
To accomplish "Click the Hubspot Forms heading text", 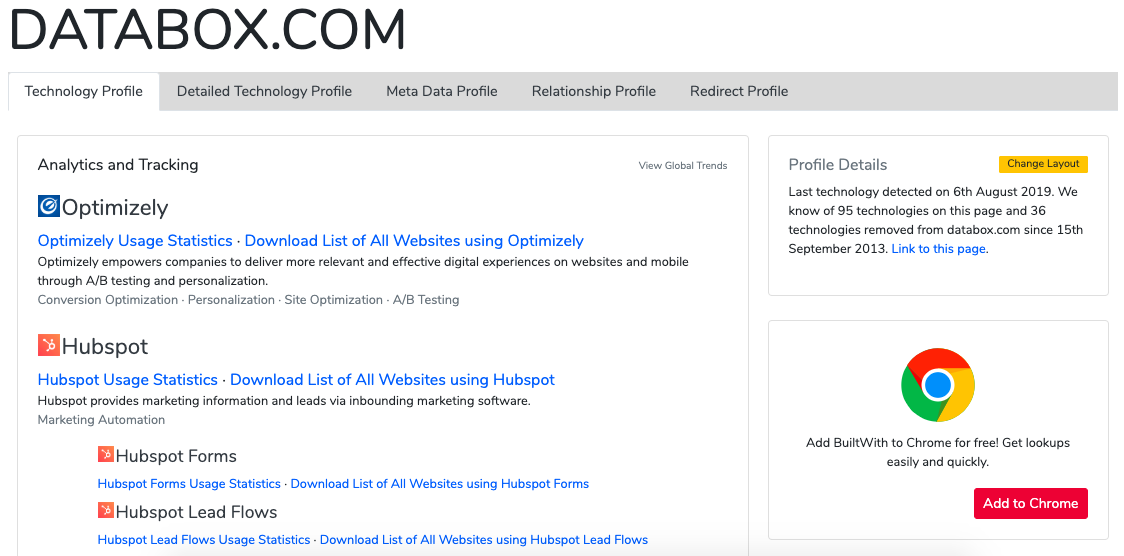I will pos(176,456).
